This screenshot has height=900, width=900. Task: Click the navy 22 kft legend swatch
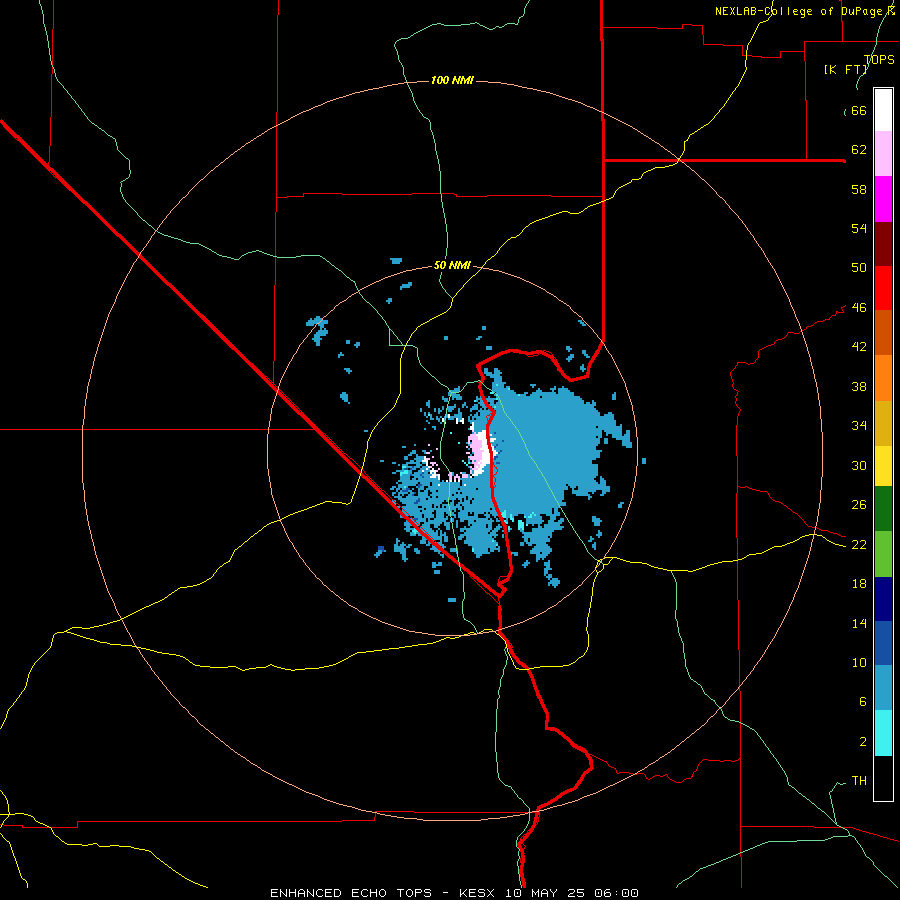coord(883,599)
